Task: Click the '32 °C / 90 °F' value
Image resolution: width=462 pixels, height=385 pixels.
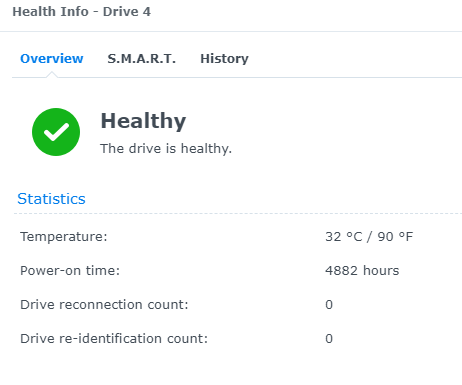Action: click(369, 237)
